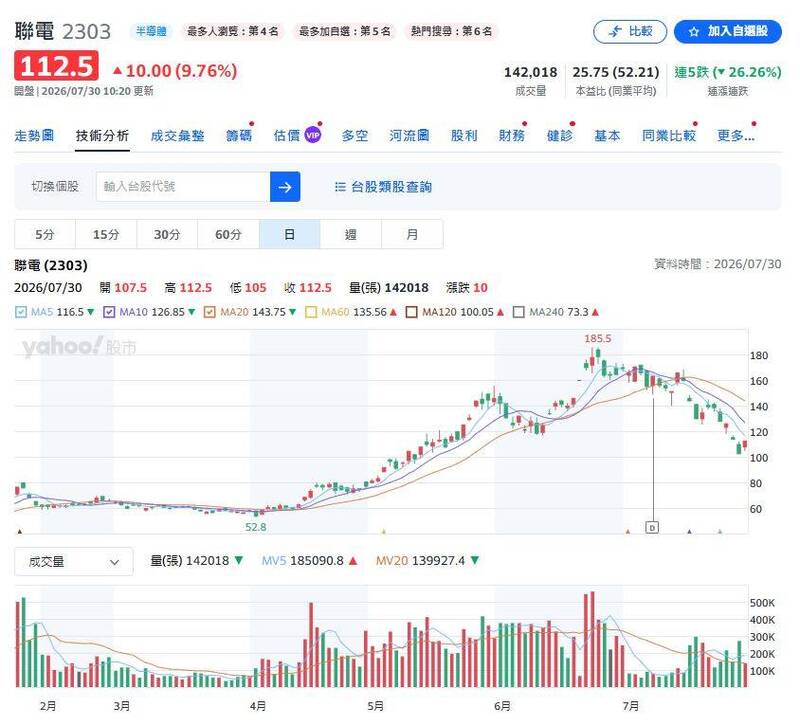Open the 健診 tab
Screen dimensions: 800x725
[560, 136]
